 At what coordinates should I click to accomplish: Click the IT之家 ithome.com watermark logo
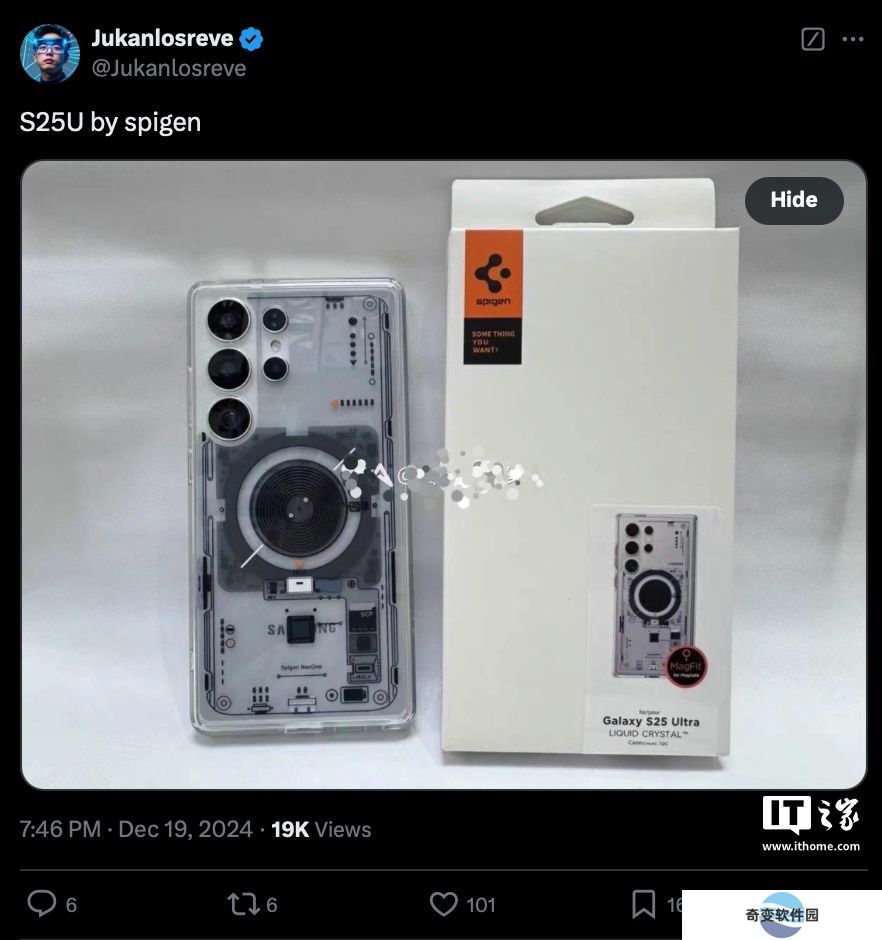[x=811, y=823]
